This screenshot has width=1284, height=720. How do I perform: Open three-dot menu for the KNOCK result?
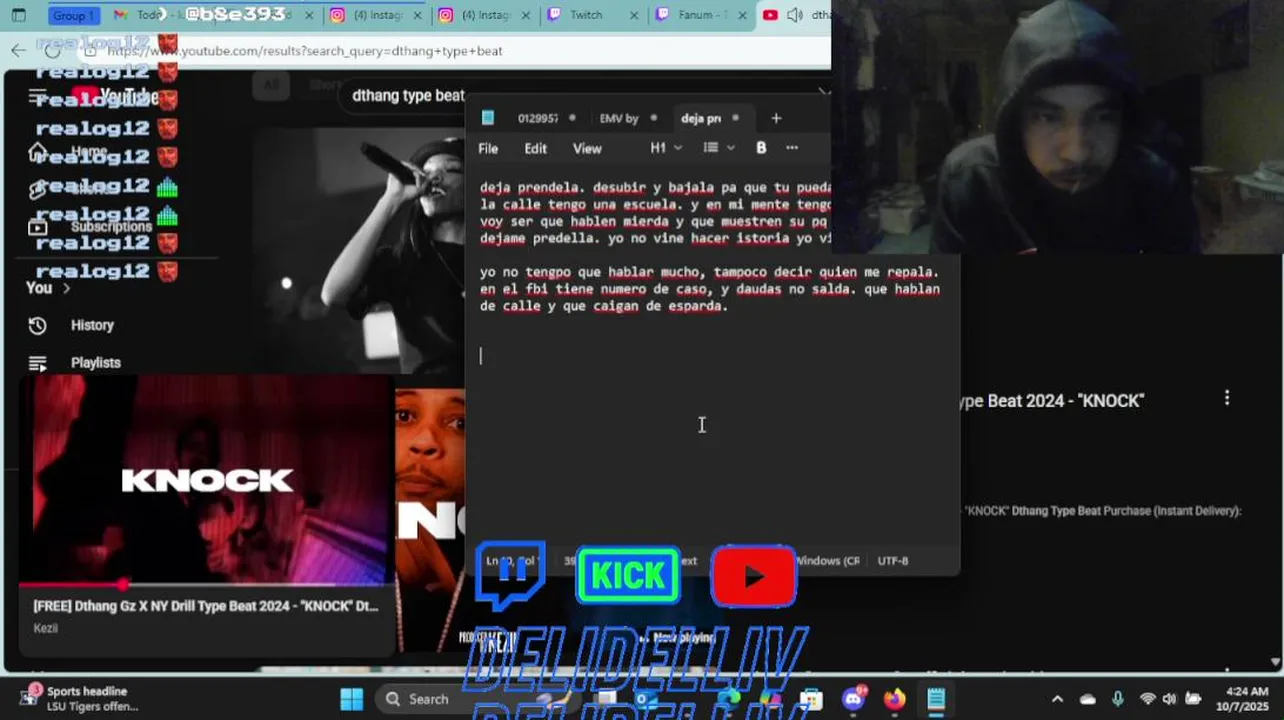1227,398
